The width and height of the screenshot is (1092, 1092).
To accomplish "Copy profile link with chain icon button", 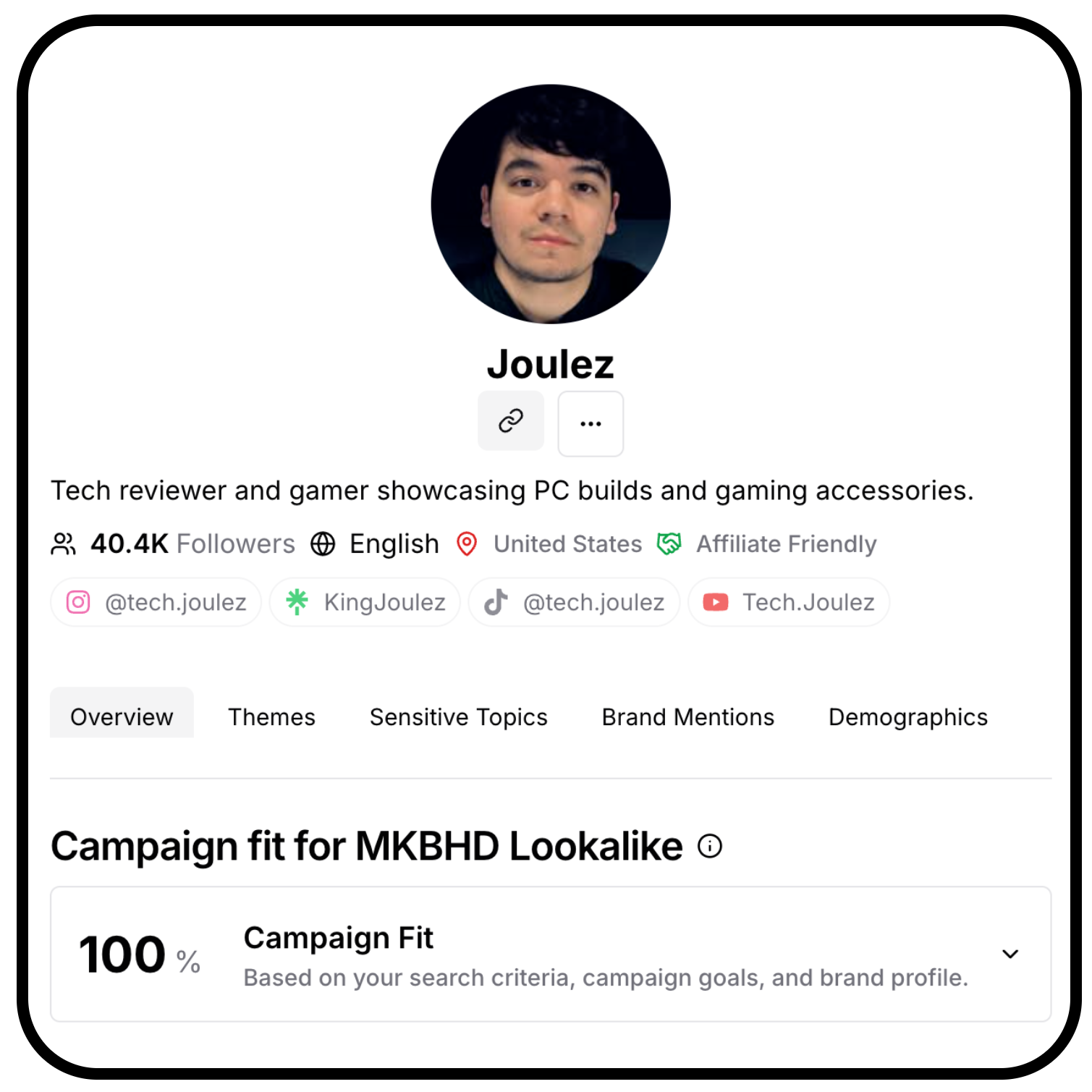I will point(511,420).
